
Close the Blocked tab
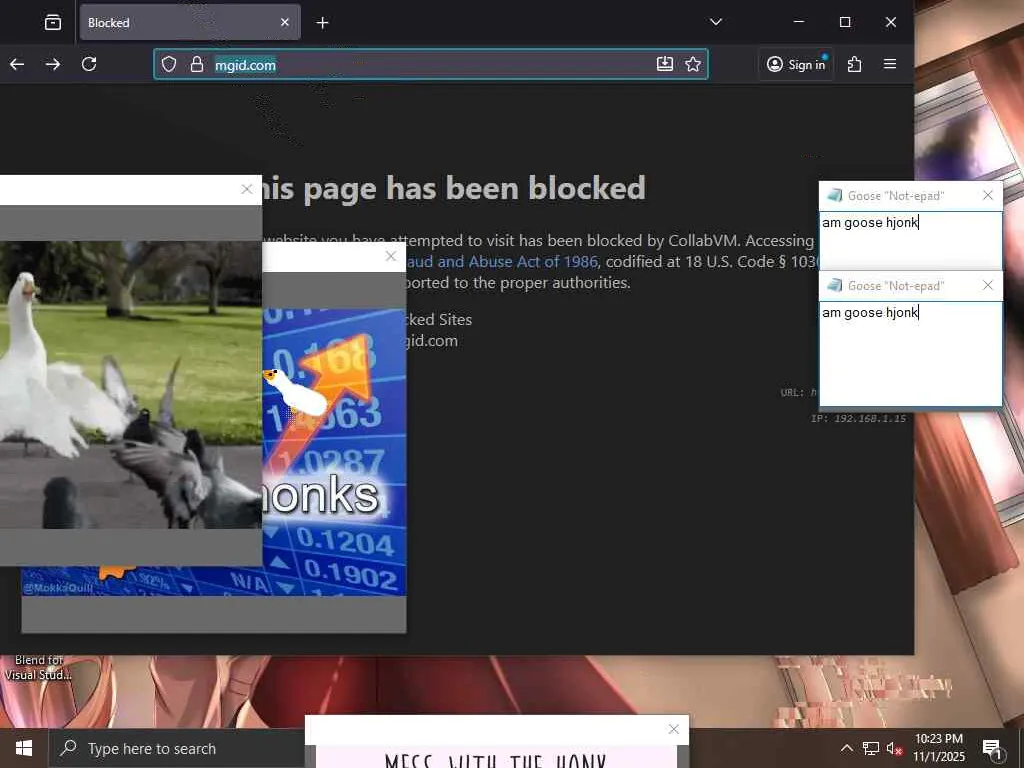[285, 23]
